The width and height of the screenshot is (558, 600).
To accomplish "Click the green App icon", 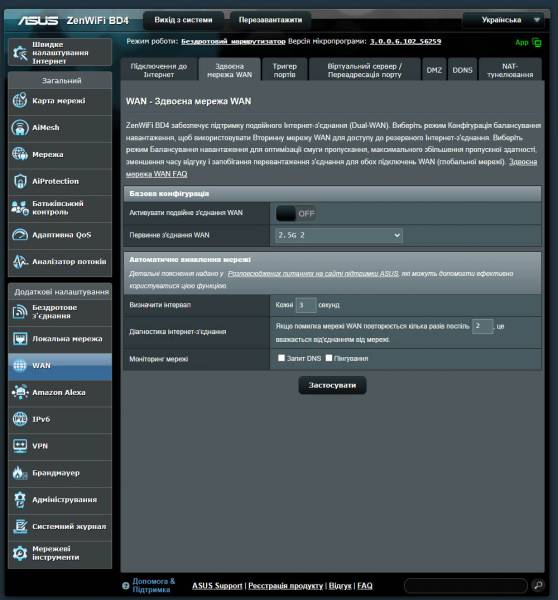I will click(x=537, y=42).
